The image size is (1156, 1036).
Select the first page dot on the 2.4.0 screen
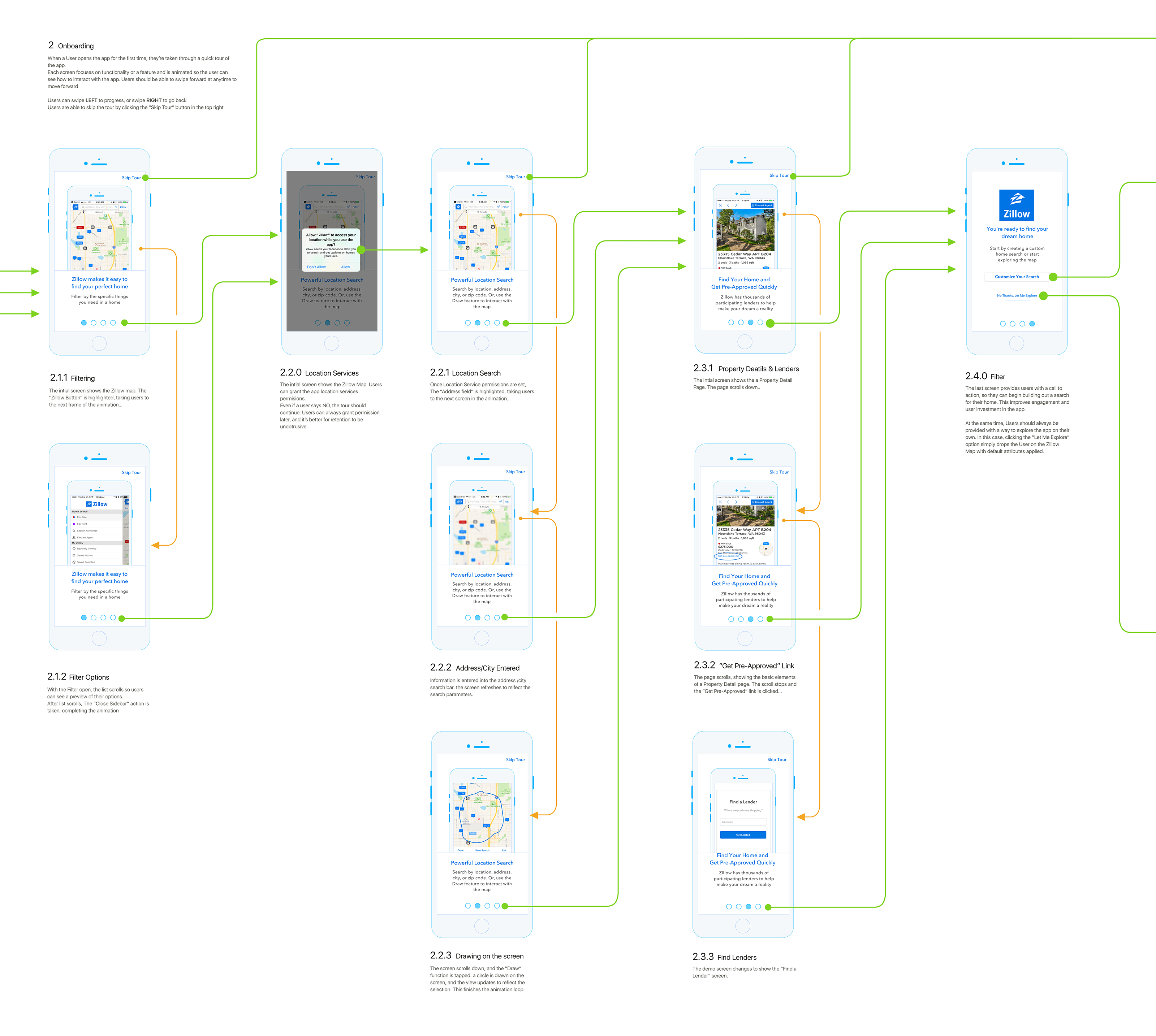coord(1003,324)
